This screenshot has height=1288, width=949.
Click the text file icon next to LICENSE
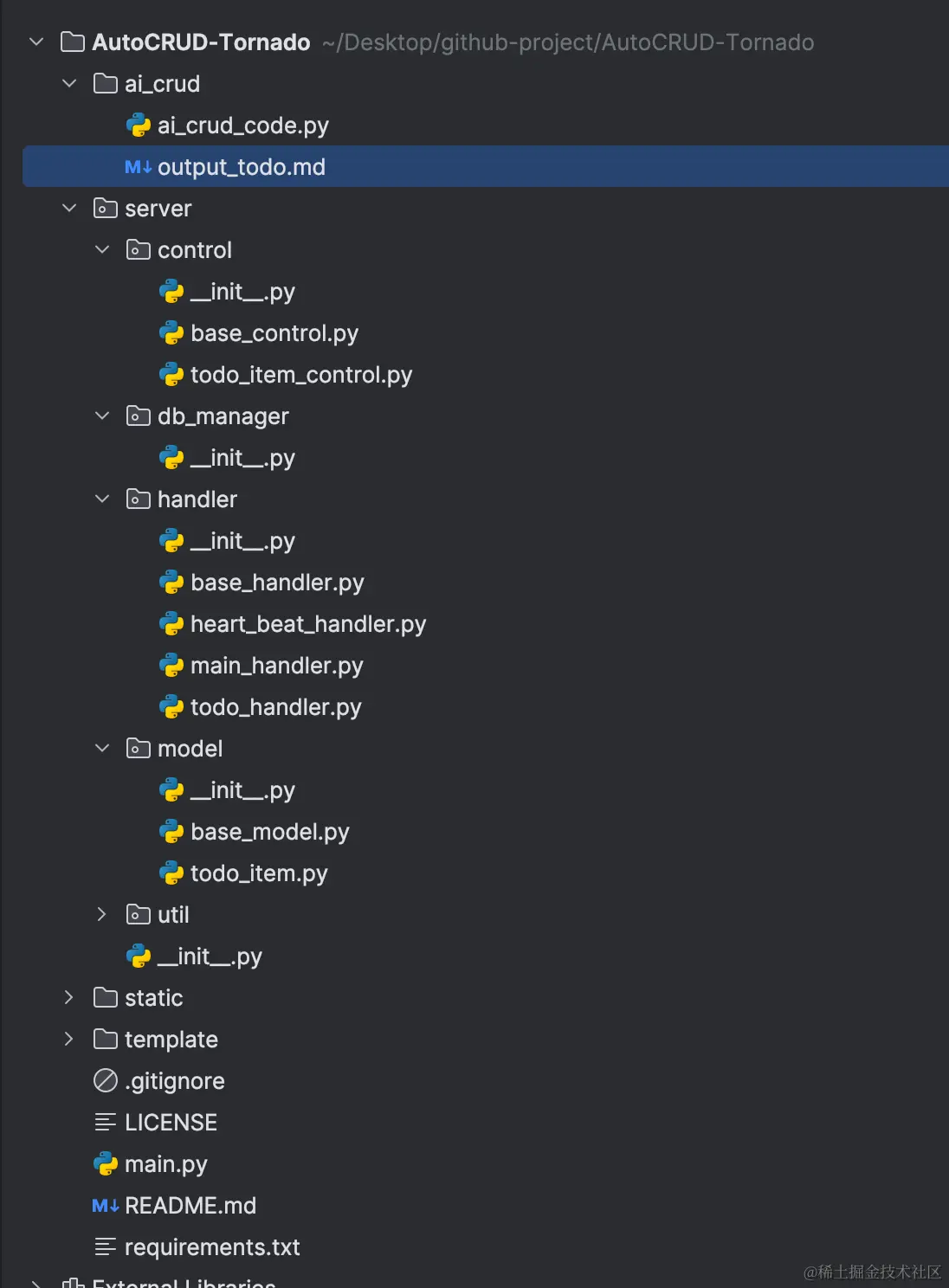[105, 1123]
